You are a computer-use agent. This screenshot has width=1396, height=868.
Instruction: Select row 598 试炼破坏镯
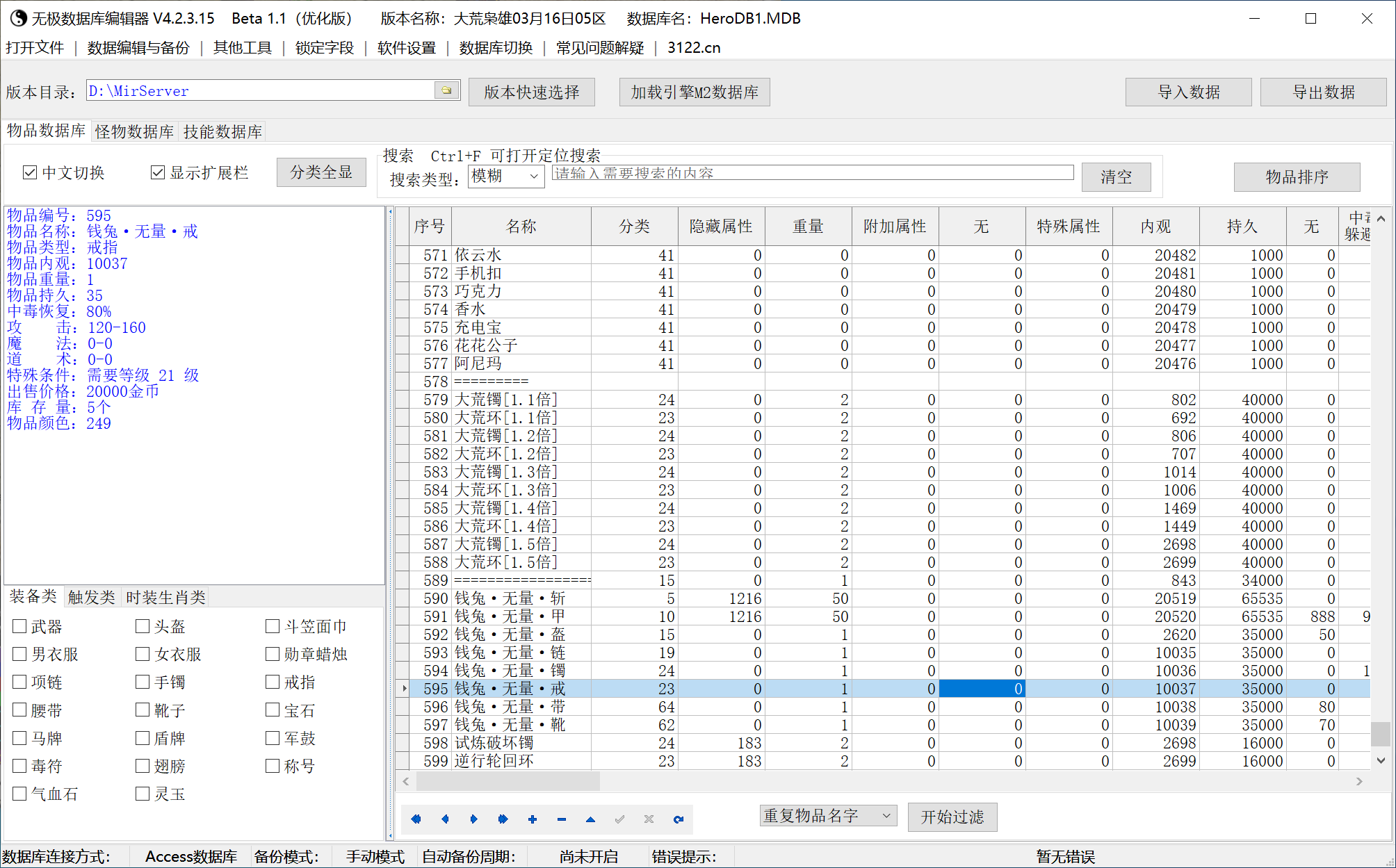[x=883, y=743]
